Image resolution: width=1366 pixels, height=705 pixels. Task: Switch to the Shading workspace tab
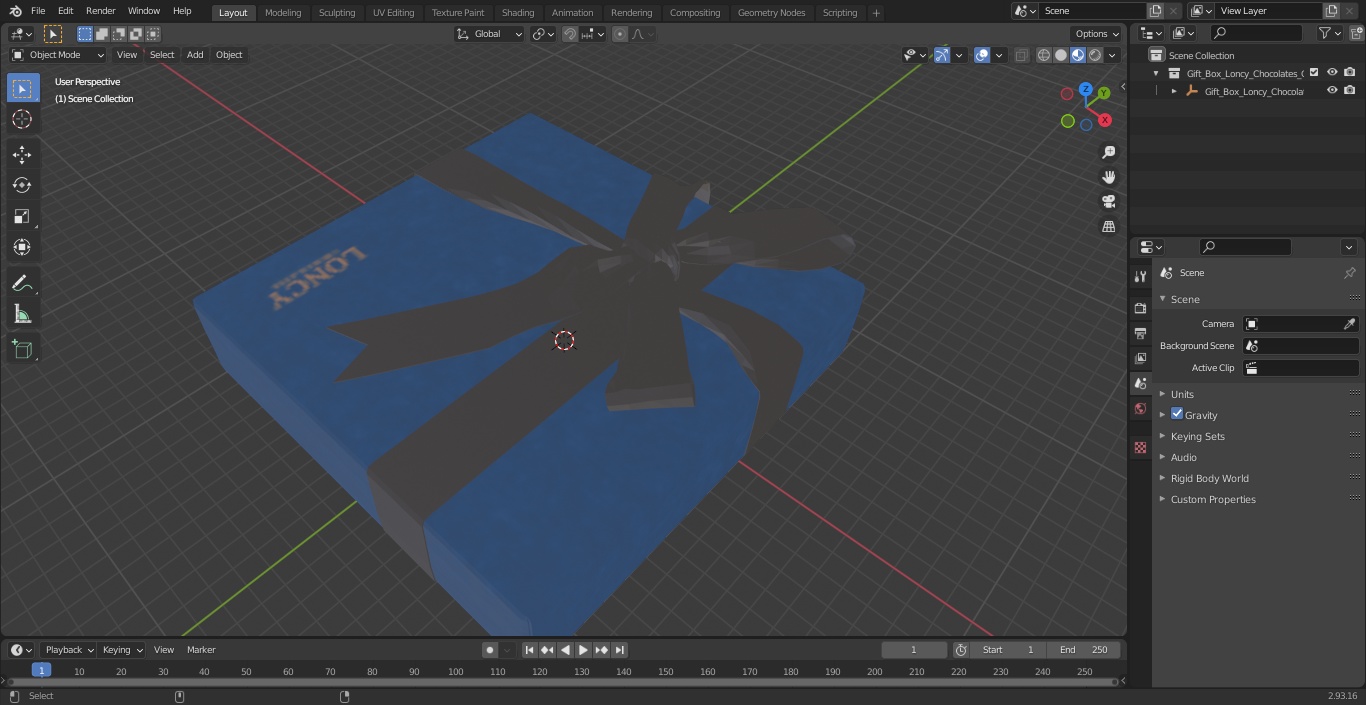click(x=518, y=13)
